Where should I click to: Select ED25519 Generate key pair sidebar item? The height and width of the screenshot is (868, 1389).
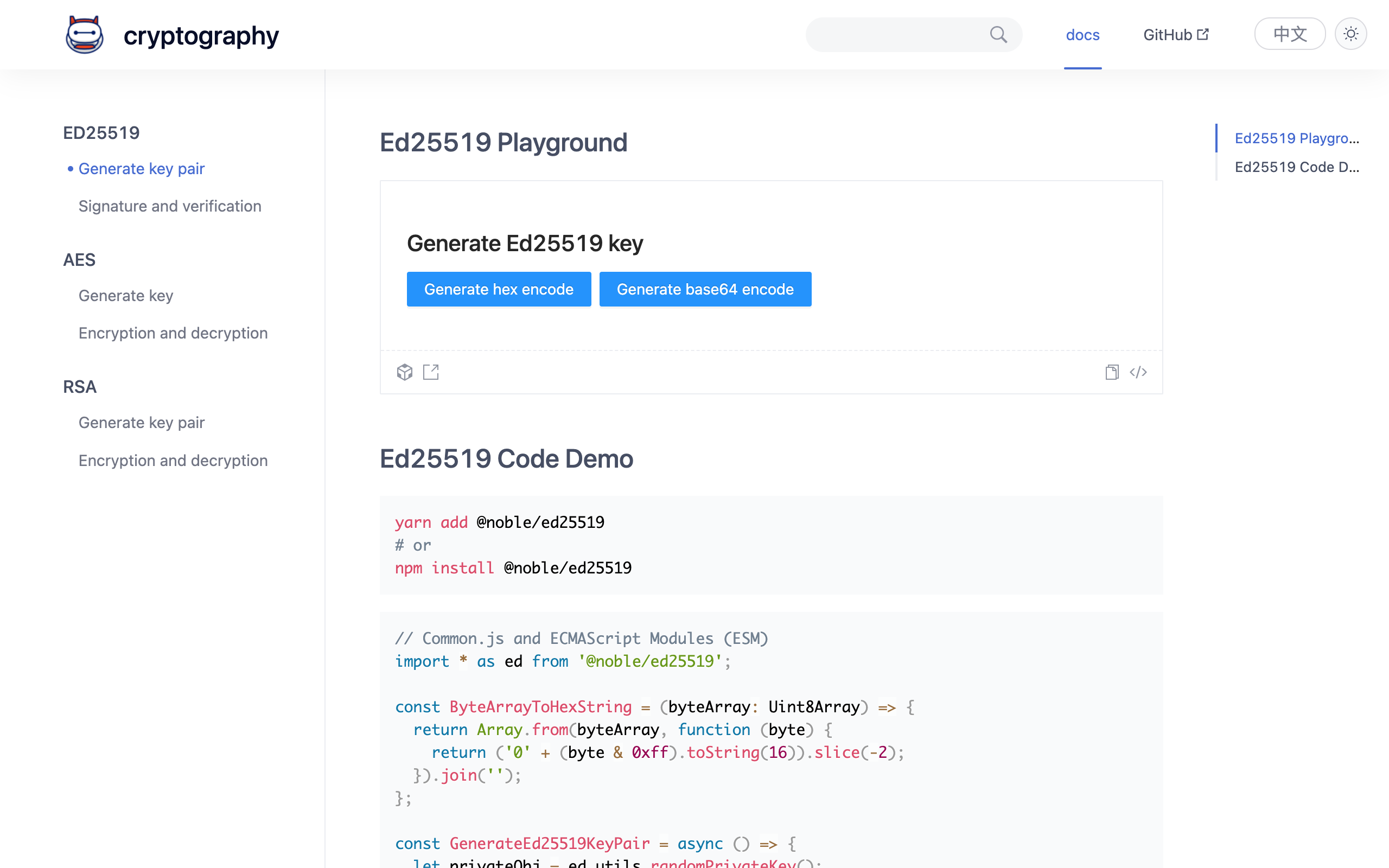click(141, 169)
